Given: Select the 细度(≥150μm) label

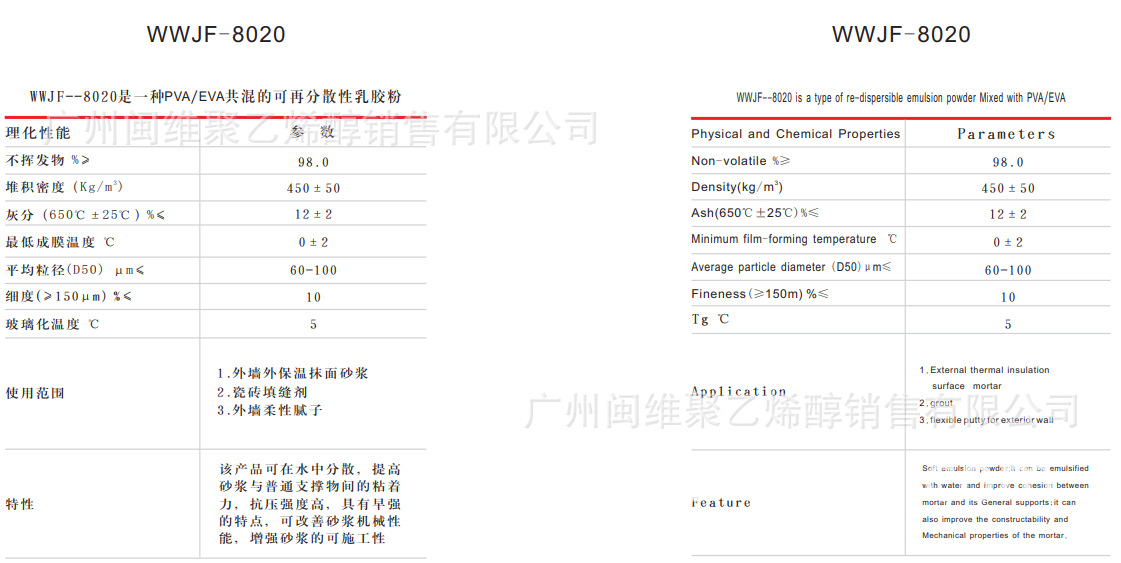Looking at the screenshot, I should point(69,296).
